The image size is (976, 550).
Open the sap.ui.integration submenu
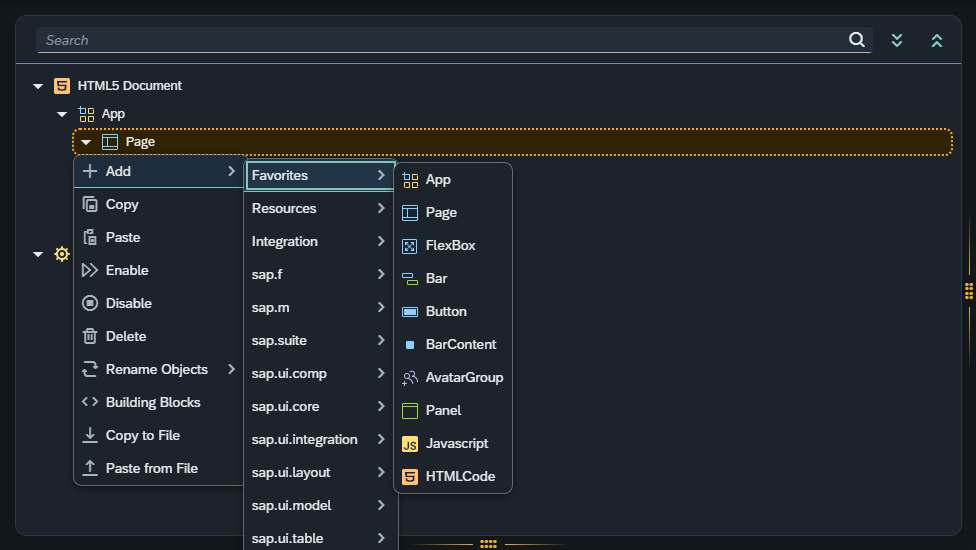pyautogui.click(x=320, y=439)
